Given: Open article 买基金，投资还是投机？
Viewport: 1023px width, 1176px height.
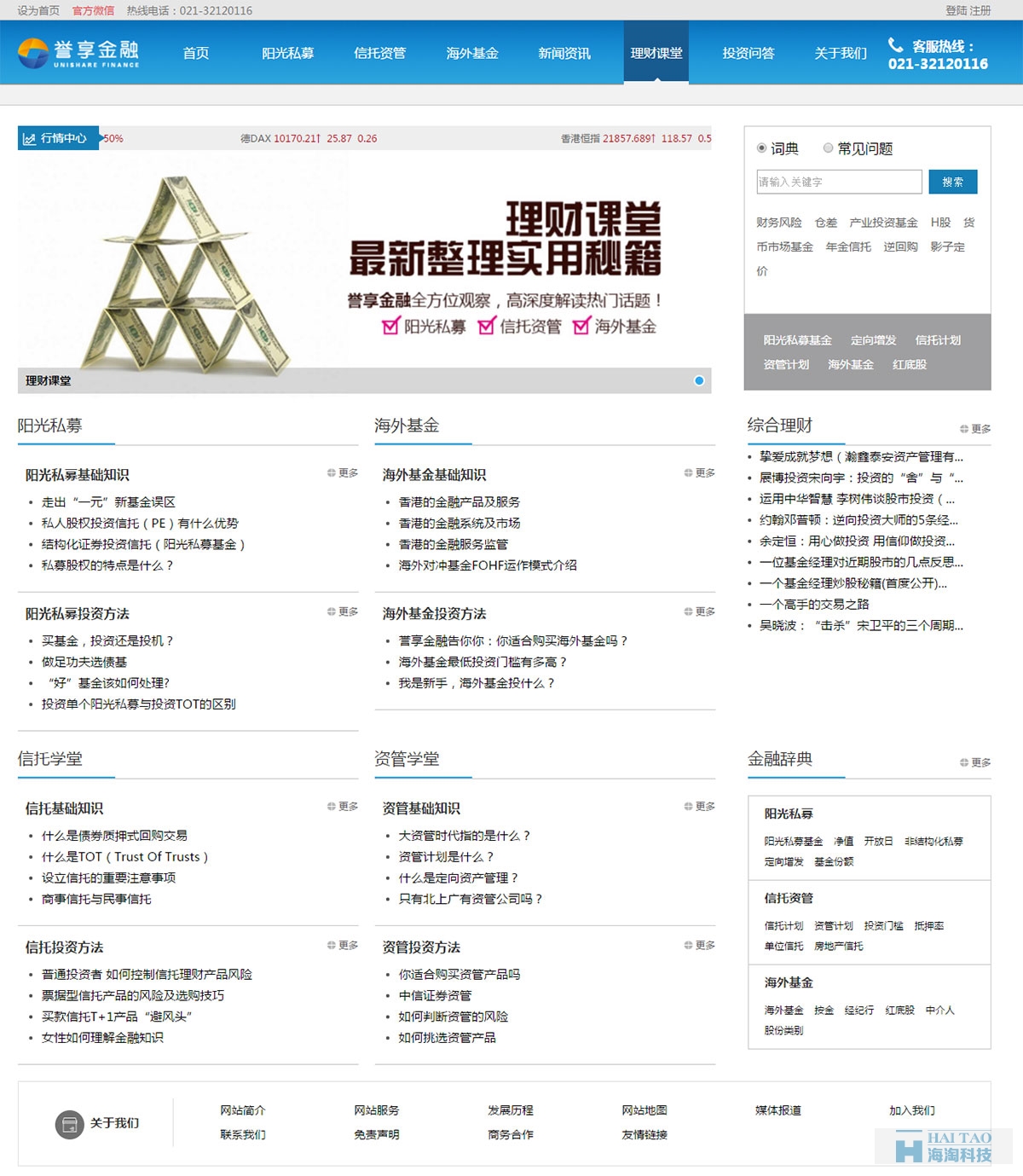Looking at the screenshot, I should (107, 641).
